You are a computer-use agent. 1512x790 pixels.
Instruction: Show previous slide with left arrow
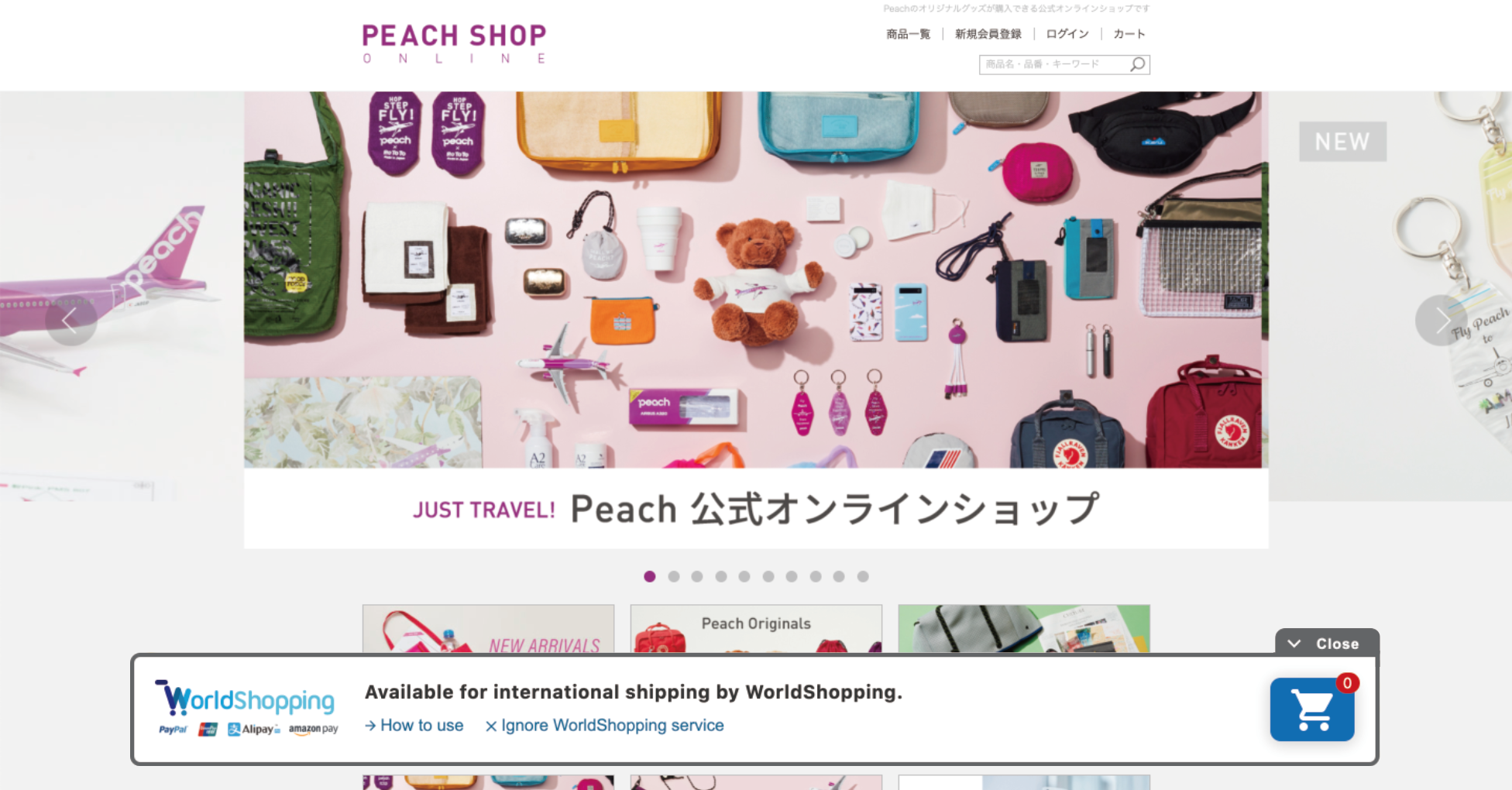[x=70, y=319]
